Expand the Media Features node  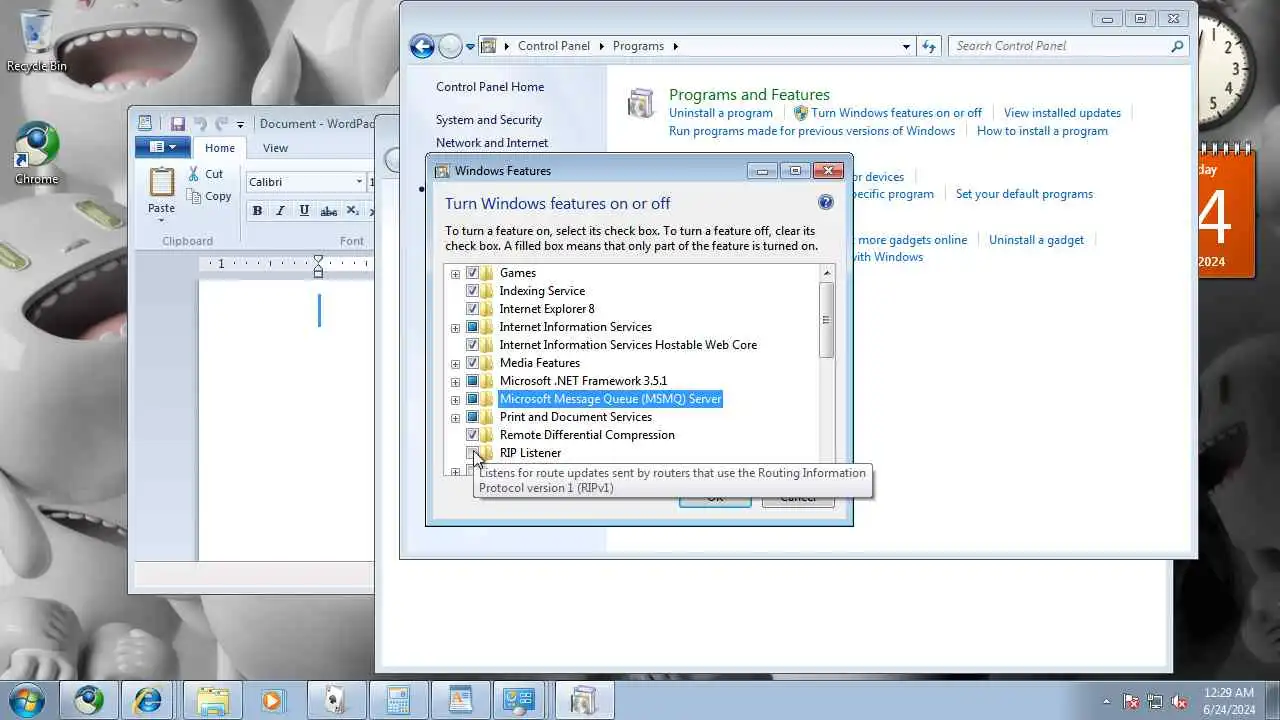point(455,363)
